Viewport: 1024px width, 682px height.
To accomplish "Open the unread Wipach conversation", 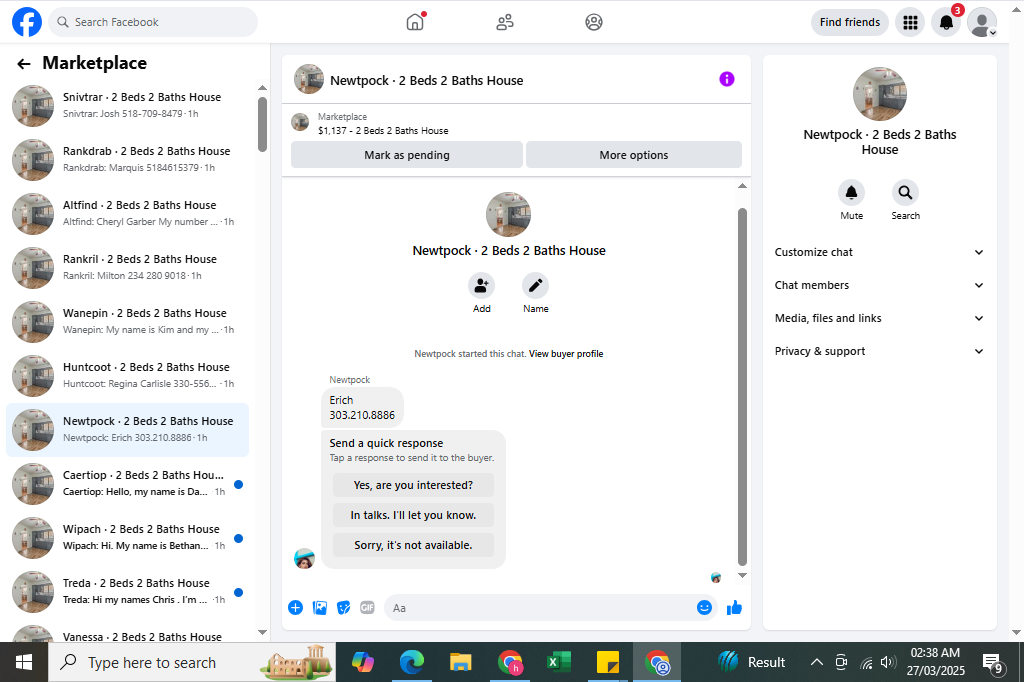I will click(127, 538).
